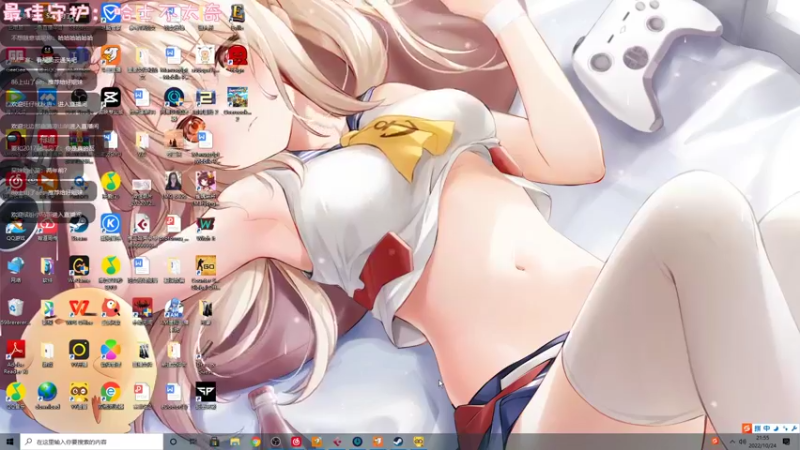Open the notification center icon
This screenshot has width=800, height=450.
tap(786, 441)
